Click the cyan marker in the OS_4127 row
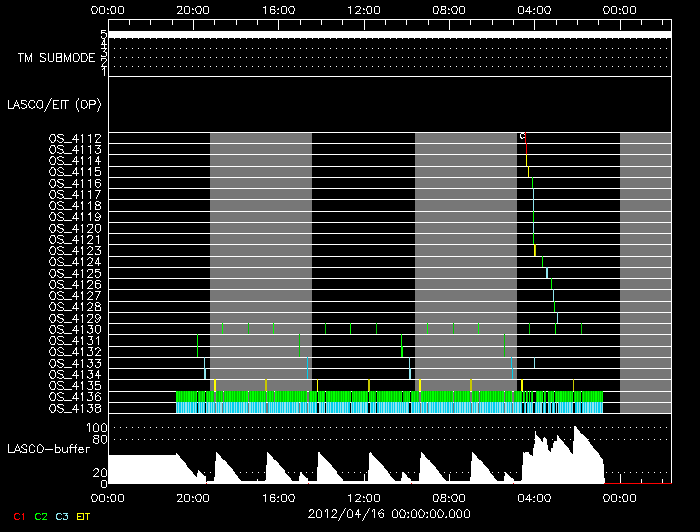The height and width of the screenshot is (532, 700). coord(554,295)
